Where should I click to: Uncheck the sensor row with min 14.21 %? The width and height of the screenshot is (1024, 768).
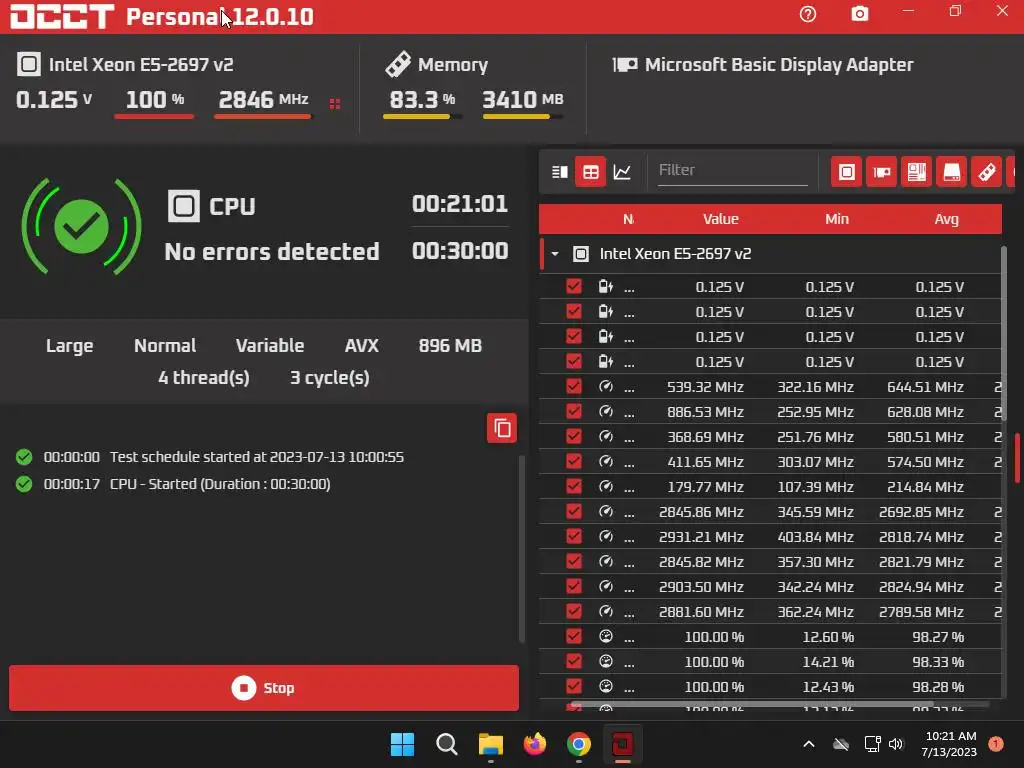[x=574, y=661]
